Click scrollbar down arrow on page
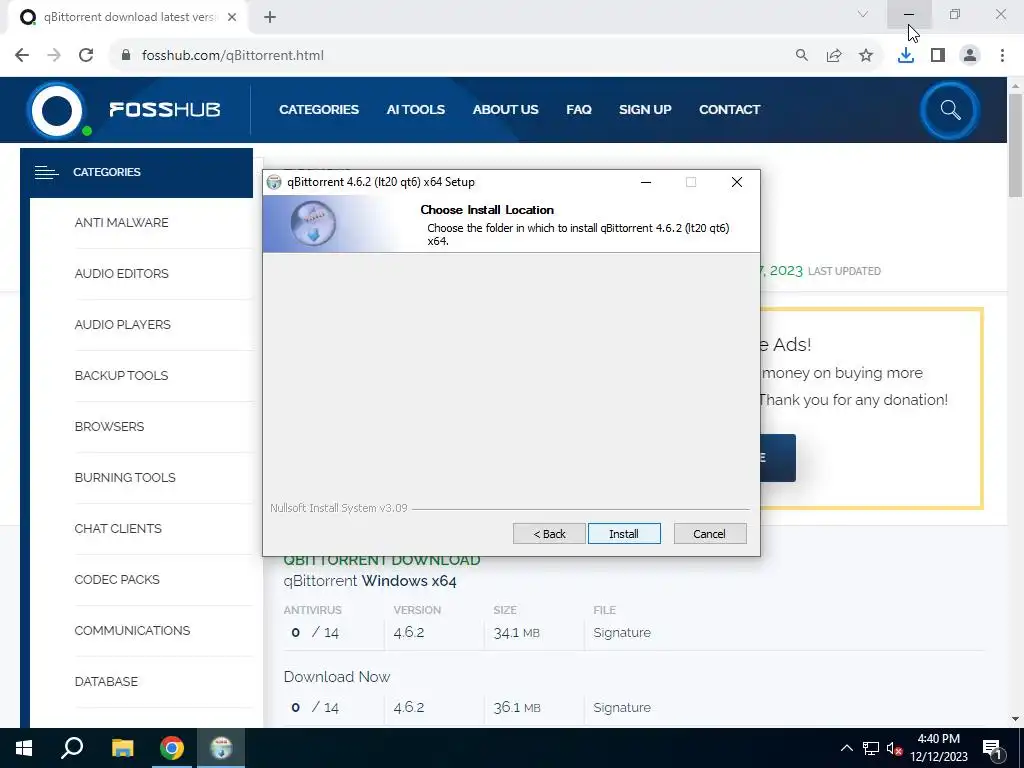This screenshot has width=1024, height=768. (1016, 719)
